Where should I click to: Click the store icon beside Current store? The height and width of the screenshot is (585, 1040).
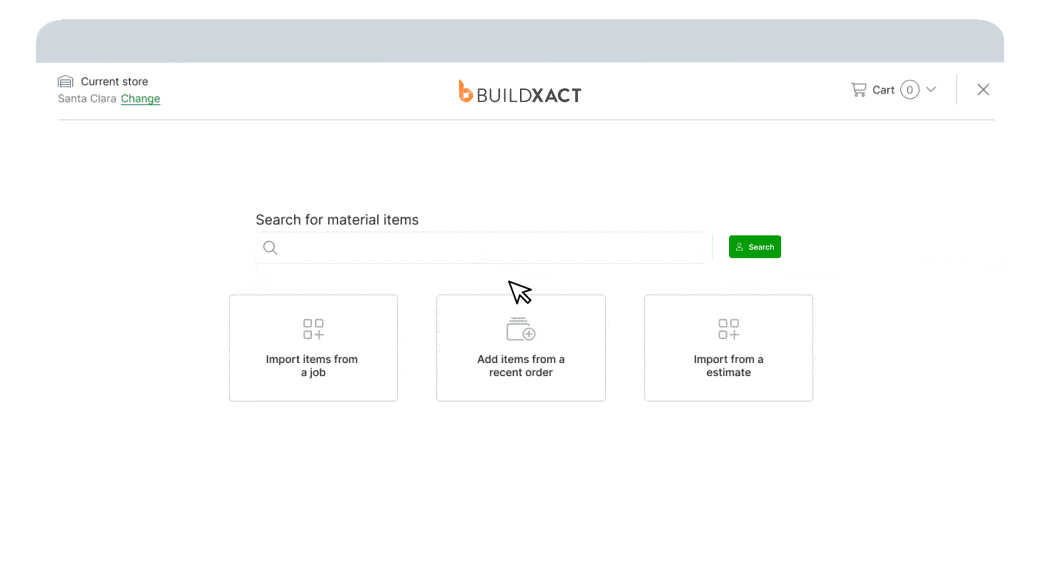click(65, 81)
